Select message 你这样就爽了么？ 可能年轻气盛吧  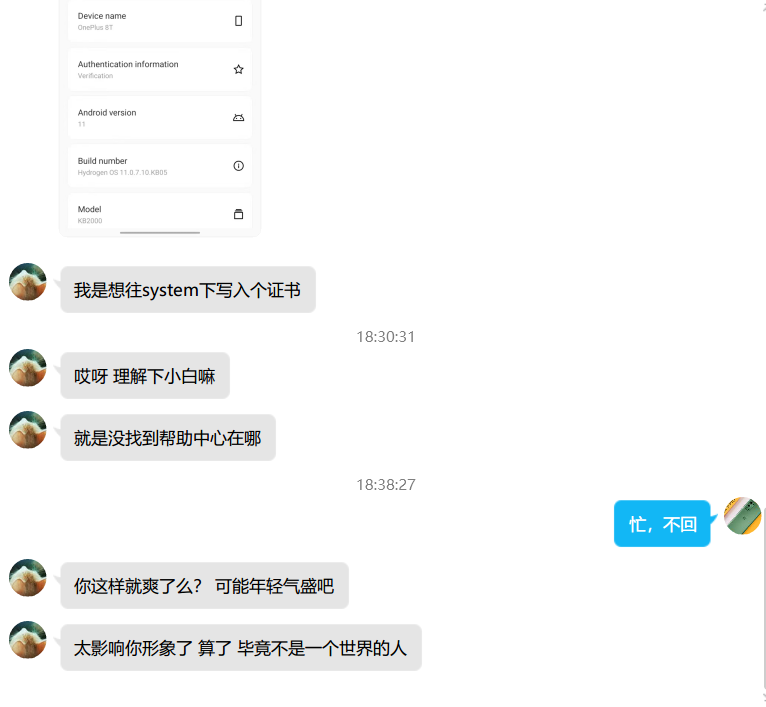(x=204, y=586)
